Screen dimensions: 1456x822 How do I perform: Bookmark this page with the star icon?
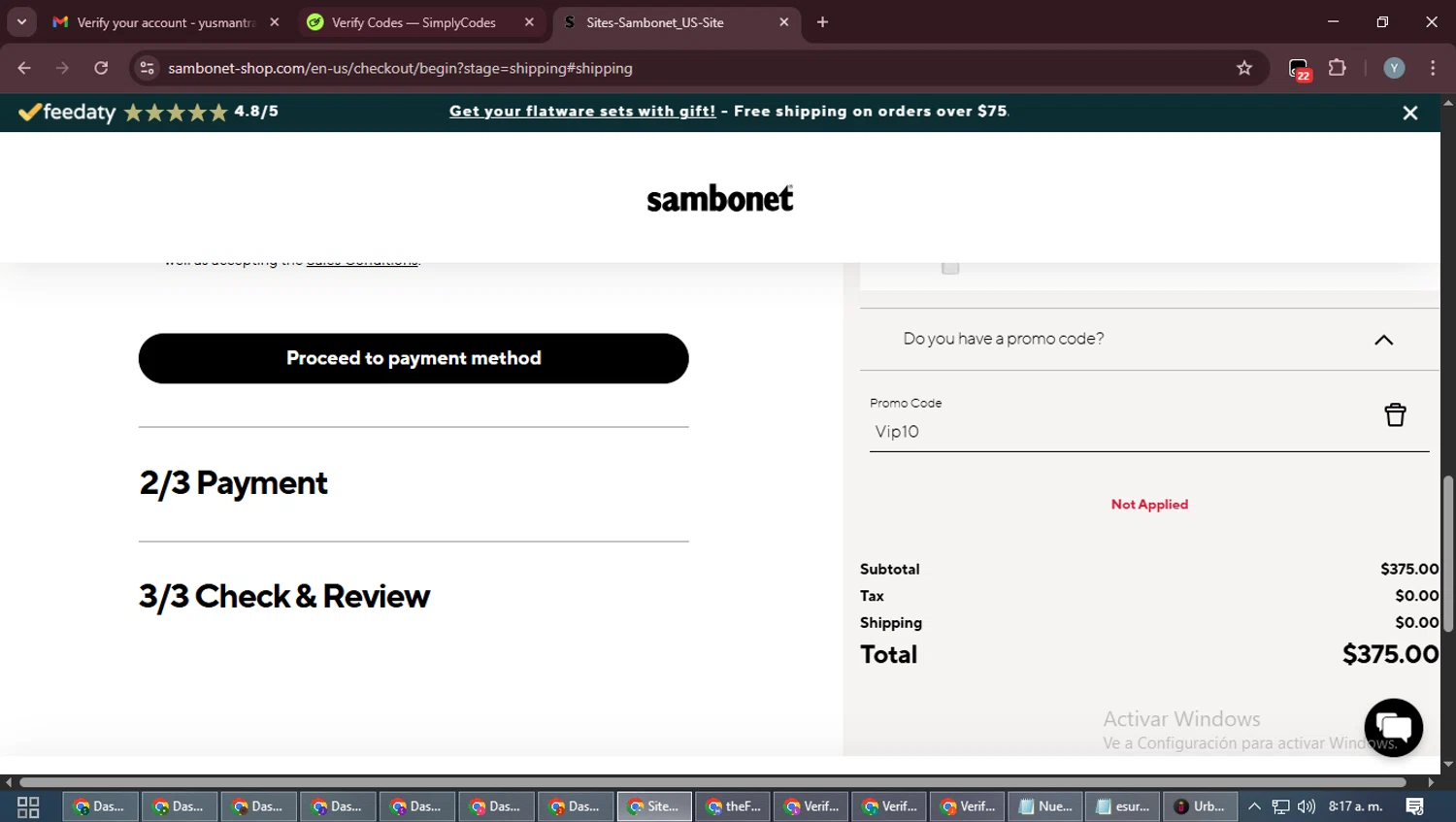tap(1244, 68)
